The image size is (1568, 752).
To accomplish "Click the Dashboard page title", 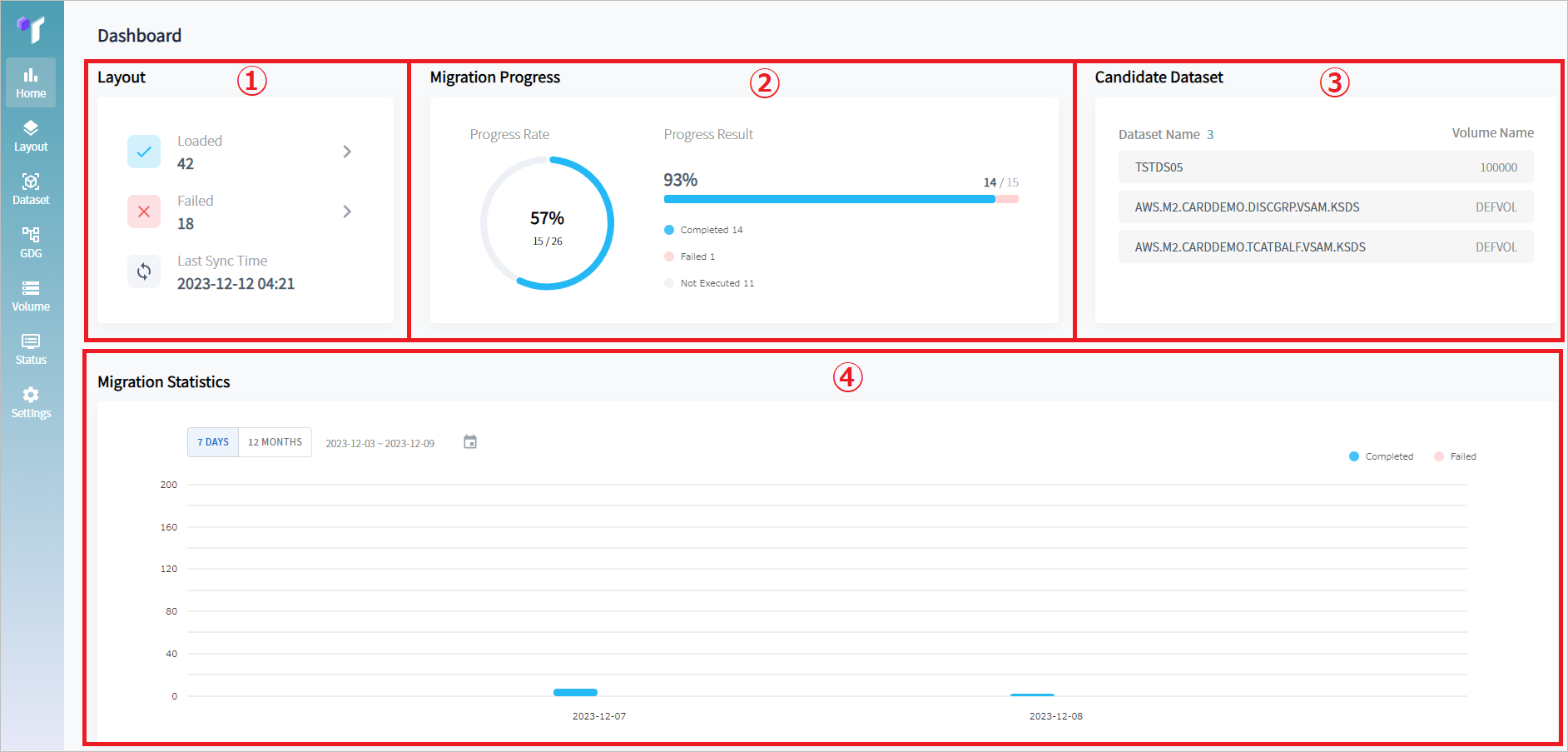I will pos(139,35).
